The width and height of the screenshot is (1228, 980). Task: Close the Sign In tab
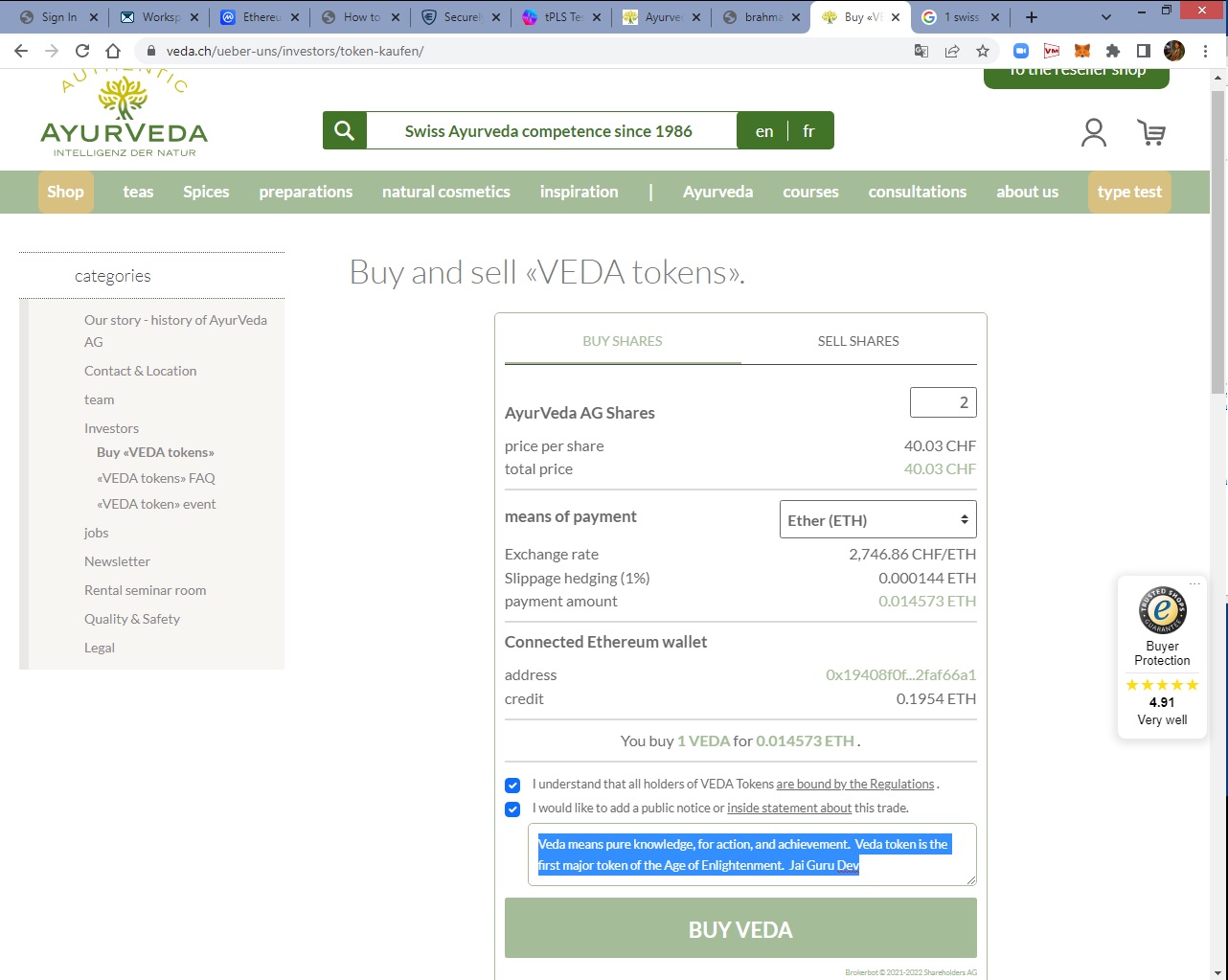[x=94, y=17]
